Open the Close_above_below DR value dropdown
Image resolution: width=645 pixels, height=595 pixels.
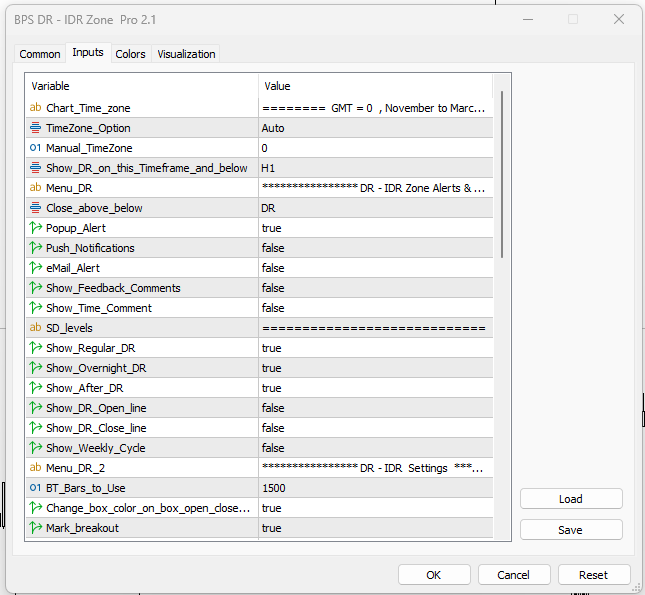pyautogui.click(x=375, y=208)
